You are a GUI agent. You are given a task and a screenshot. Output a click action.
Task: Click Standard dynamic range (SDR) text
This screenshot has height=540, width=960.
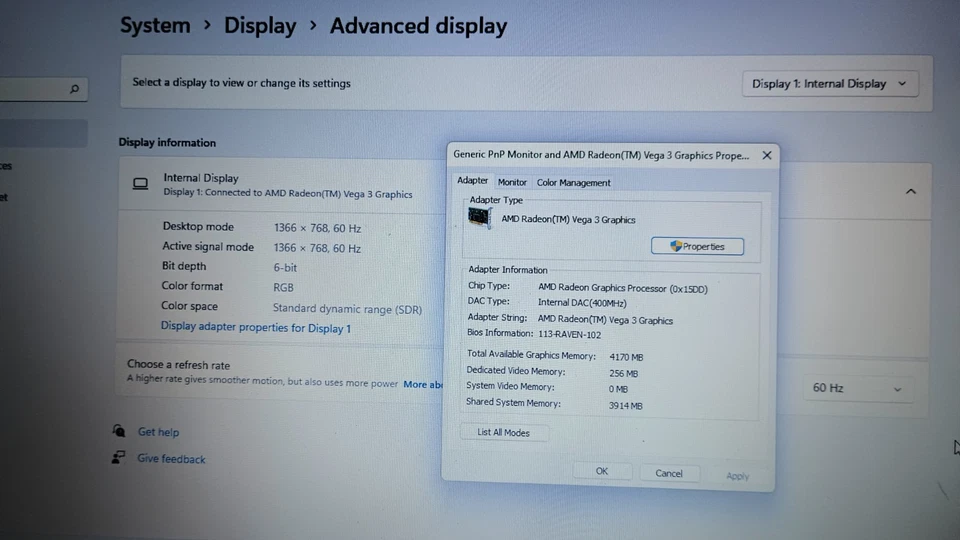tap(347, 309)
